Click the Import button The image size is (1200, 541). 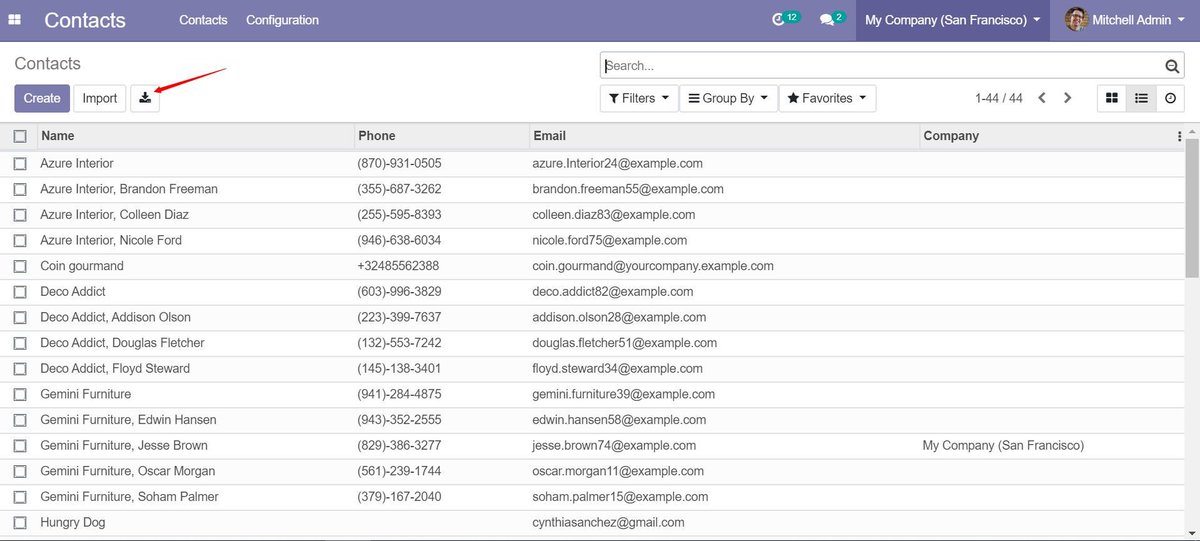coord(100,98)
